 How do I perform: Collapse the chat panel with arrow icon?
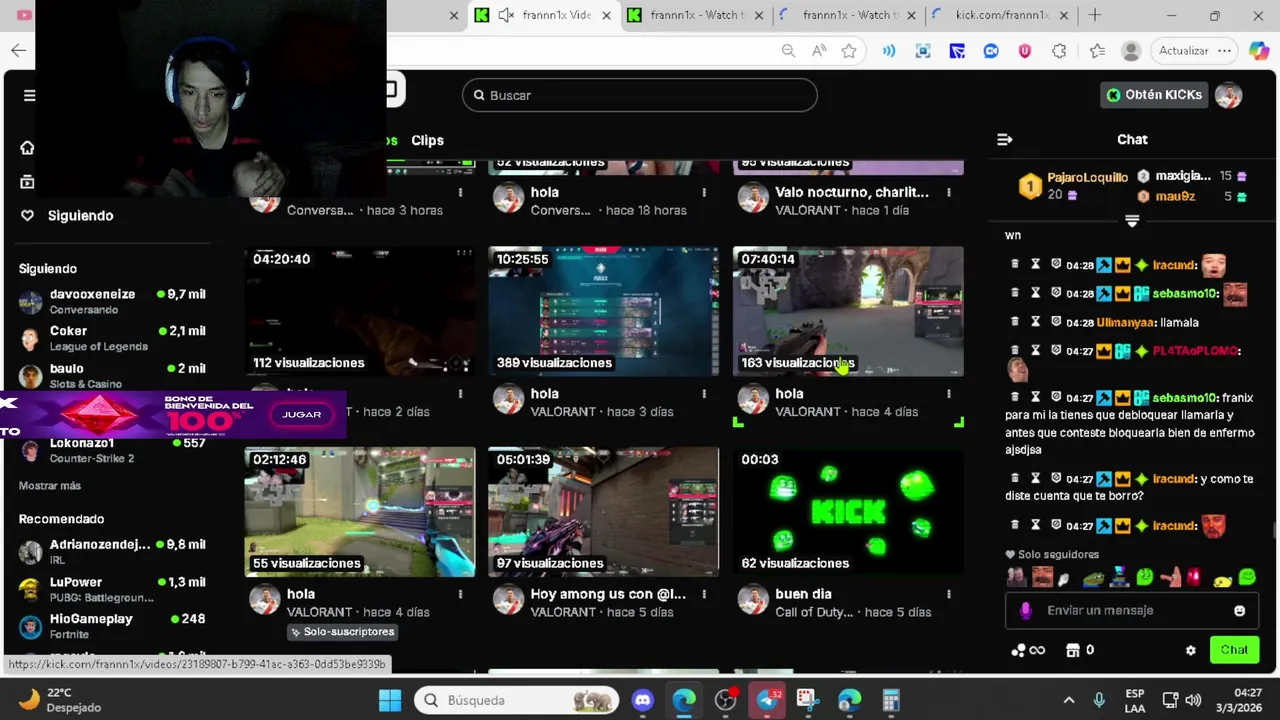[x=1005, y=140]
